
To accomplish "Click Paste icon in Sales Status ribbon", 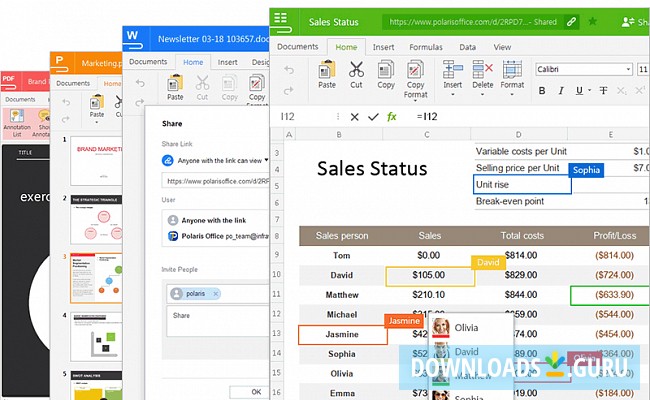I will pos(327,70).
